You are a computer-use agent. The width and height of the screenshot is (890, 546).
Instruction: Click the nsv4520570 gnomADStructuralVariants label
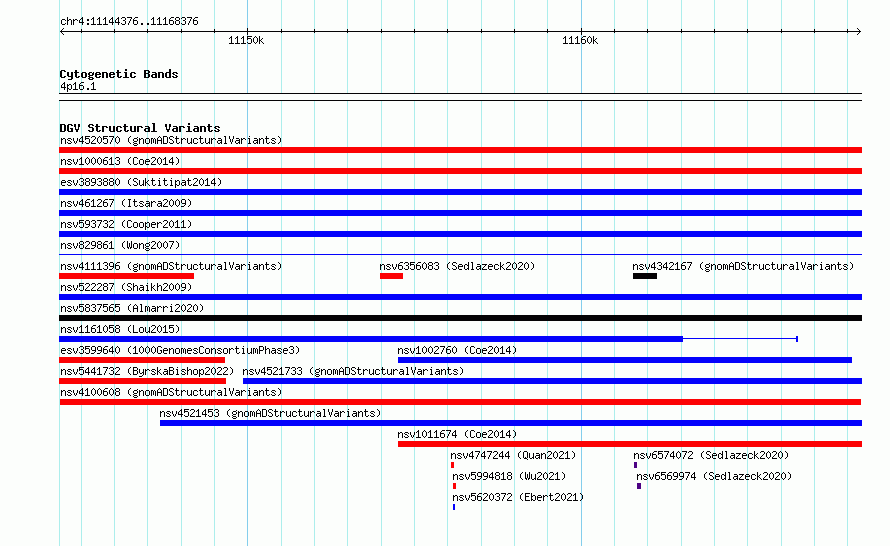point(171,140)
